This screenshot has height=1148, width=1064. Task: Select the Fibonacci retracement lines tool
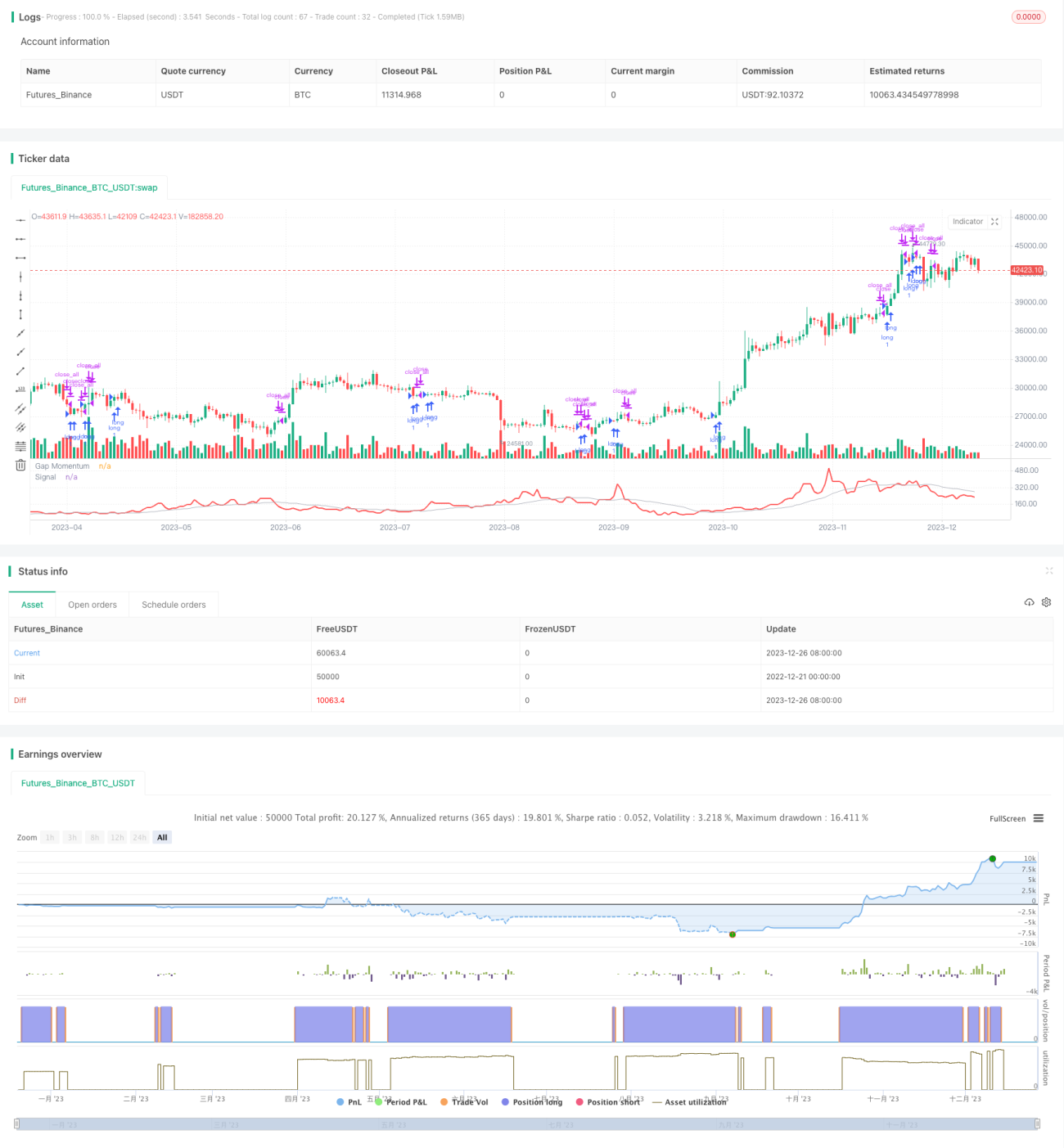20,446
